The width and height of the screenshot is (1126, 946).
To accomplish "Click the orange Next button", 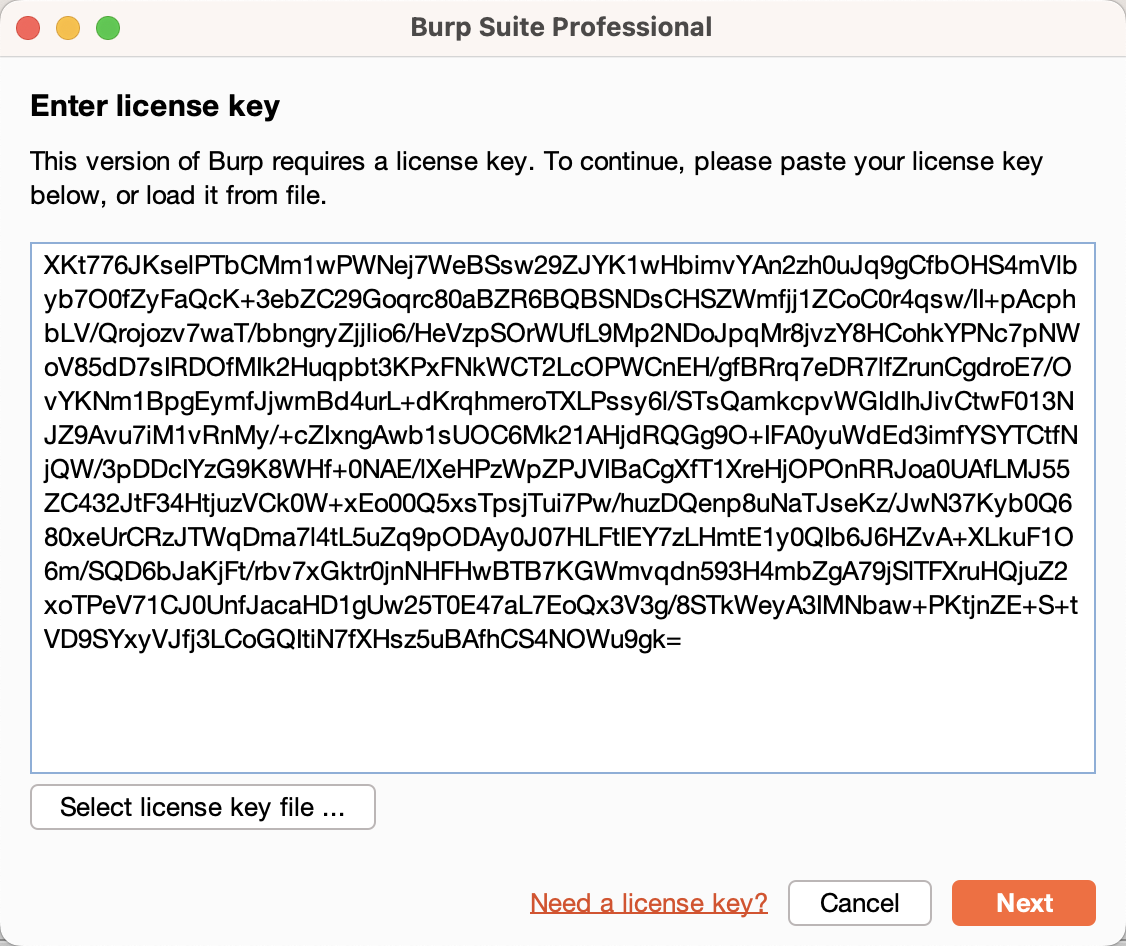I will (1023, 903).
